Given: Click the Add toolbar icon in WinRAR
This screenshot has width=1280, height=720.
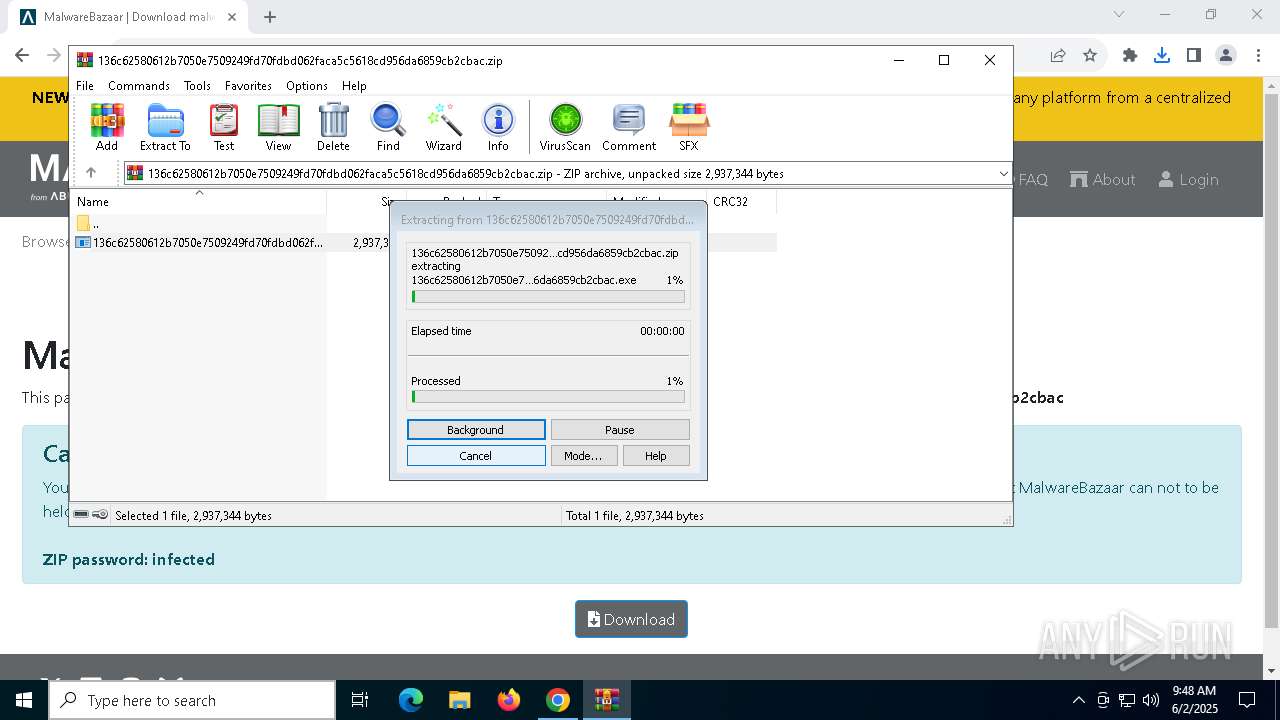Looking at the screenshot, I should tap(107, 127).
